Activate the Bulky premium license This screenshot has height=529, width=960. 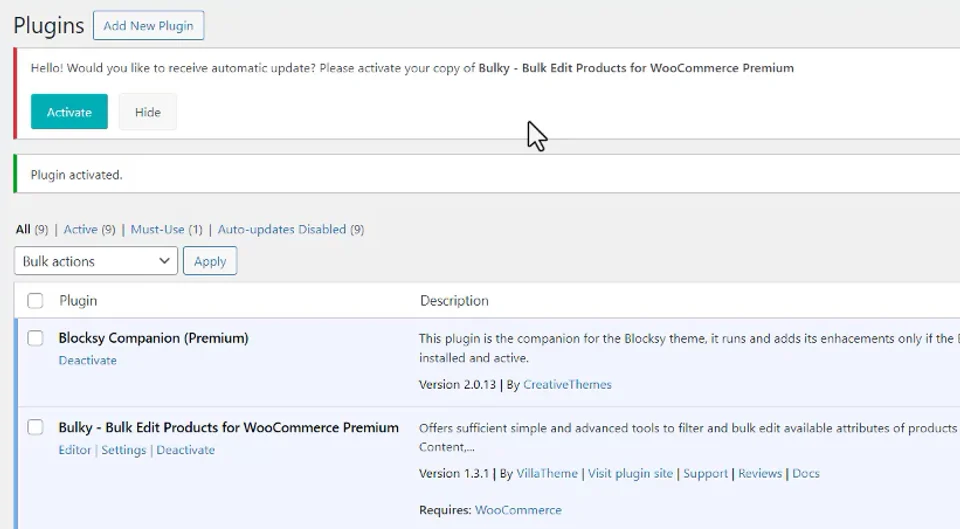coord(69,111)
